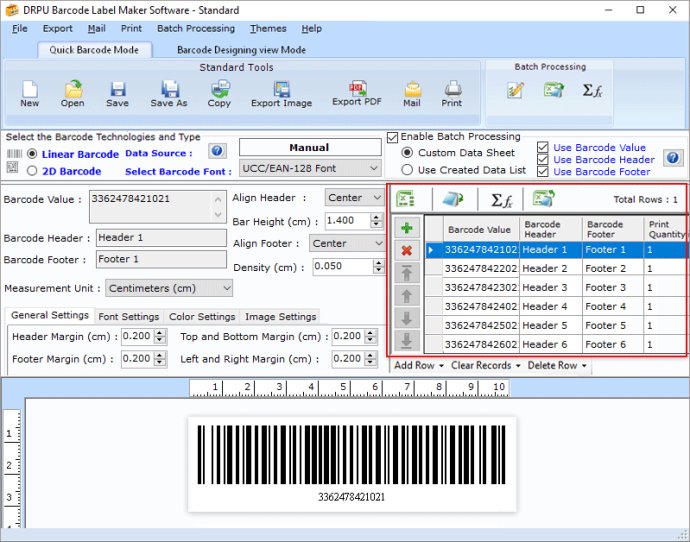Toggle Use Barcode Header checkbox
Image resolution: width=690 pixels, height=542 pixels.
(543, 159)
